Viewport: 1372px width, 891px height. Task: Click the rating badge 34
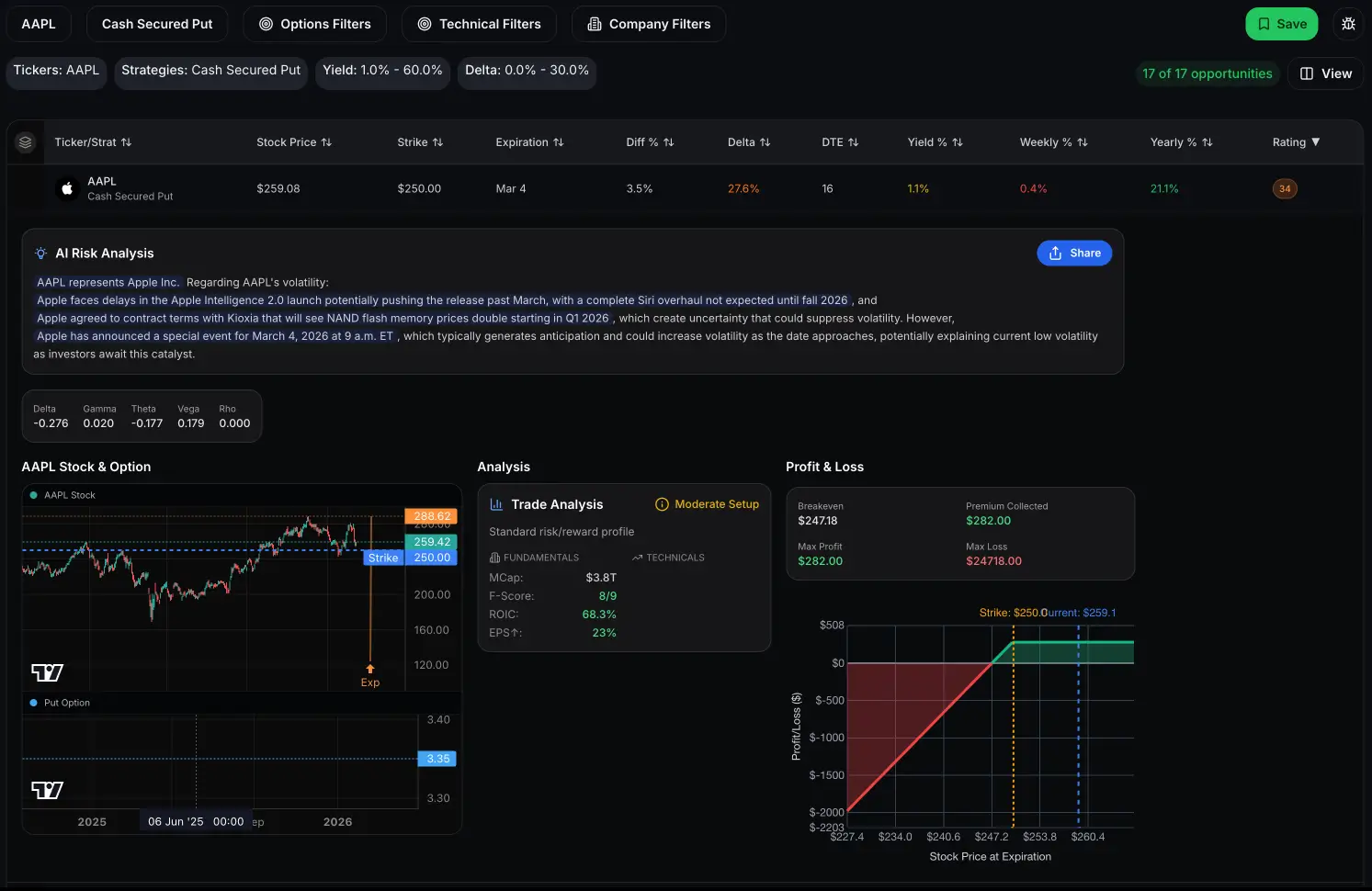[x=1285, y=189]
